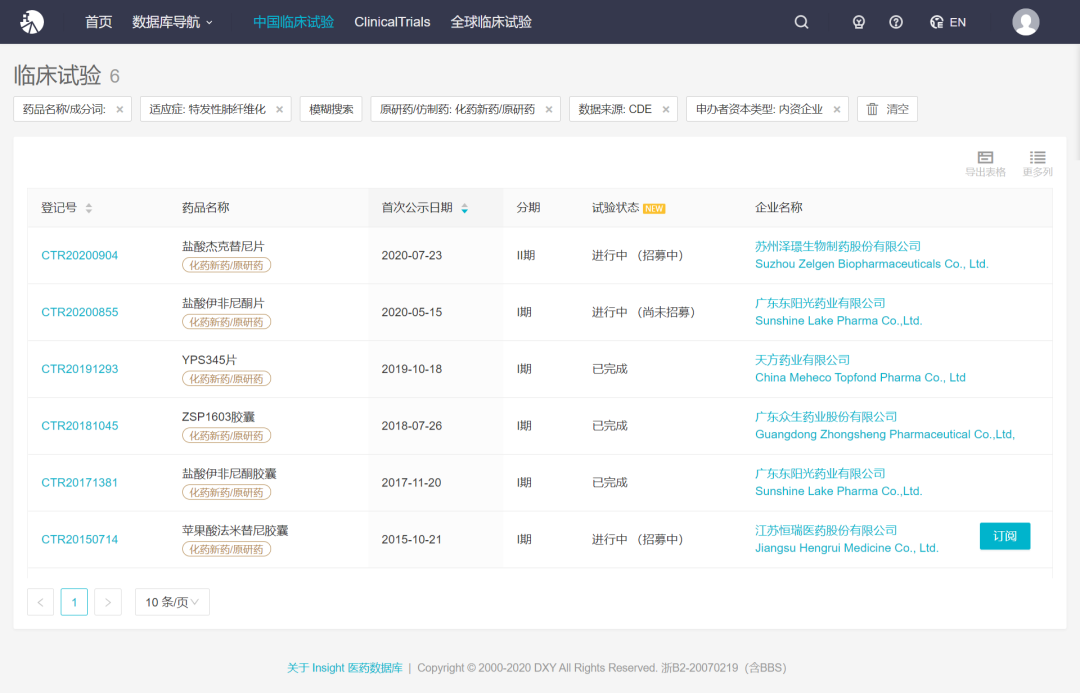Go to next page arrow

point(108,602)
